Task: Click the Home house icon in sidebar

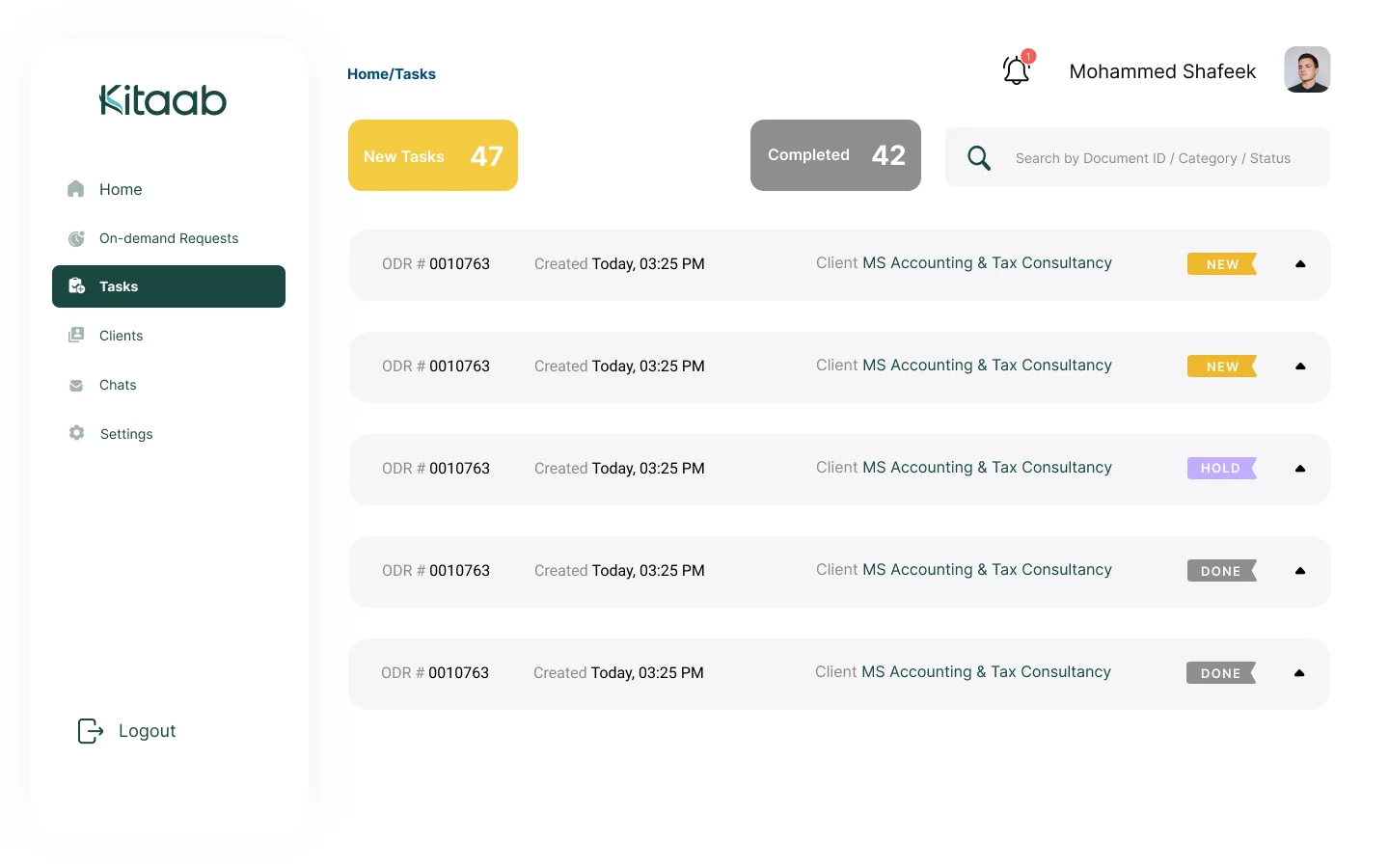Action: click(x=76, y=189)
